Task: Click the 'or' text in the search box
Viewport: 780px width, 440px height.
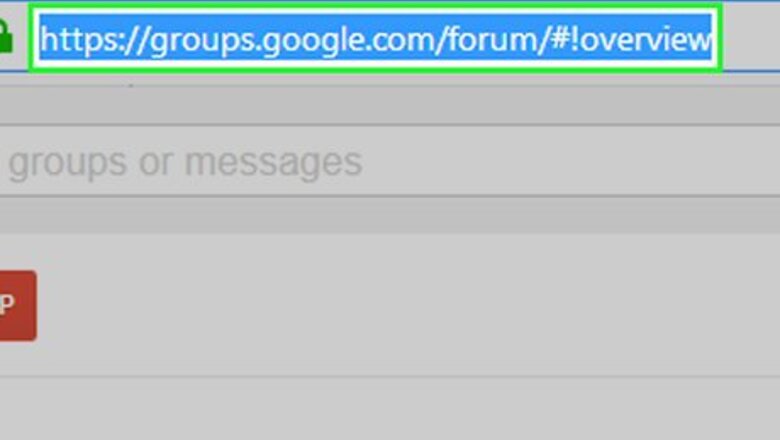Action: (x=156, y=163)
